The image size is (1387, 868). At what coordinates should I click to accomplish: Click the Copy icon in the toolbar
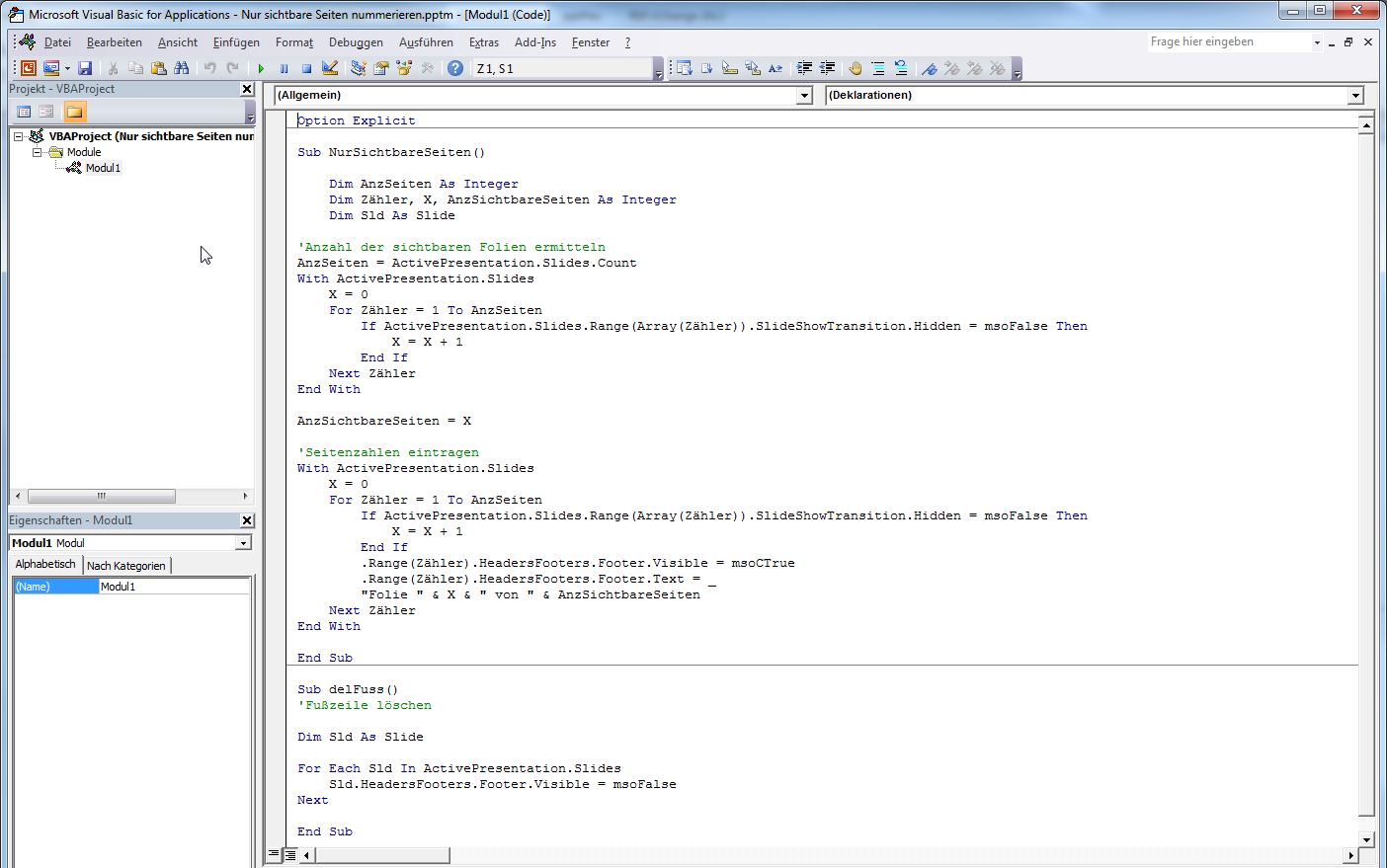135,68
